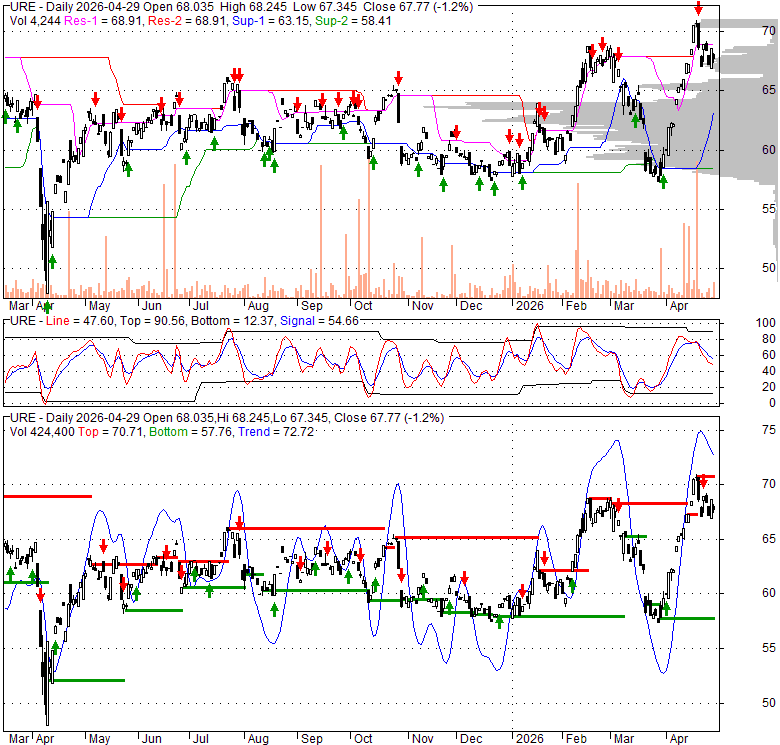Click the "Vol 4,244" label in top chart
This screenshot has height=745, width=780.
tap(35, 21)
